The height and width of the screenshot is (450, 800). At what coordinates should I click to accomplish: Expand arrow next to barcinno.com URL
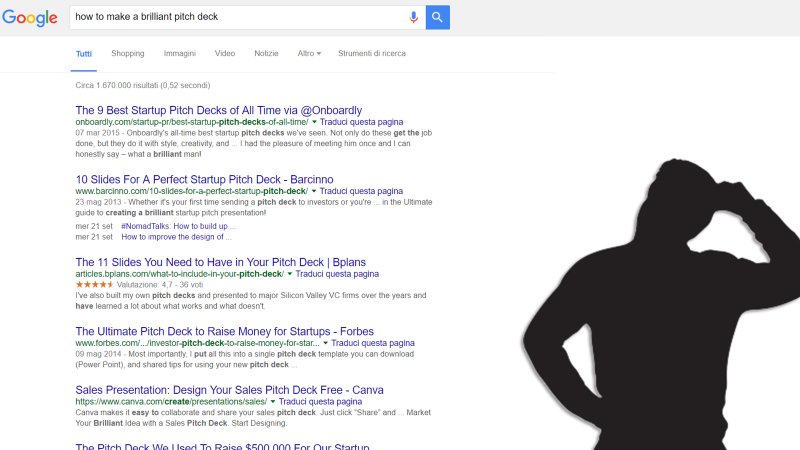[x=314, y=191]
